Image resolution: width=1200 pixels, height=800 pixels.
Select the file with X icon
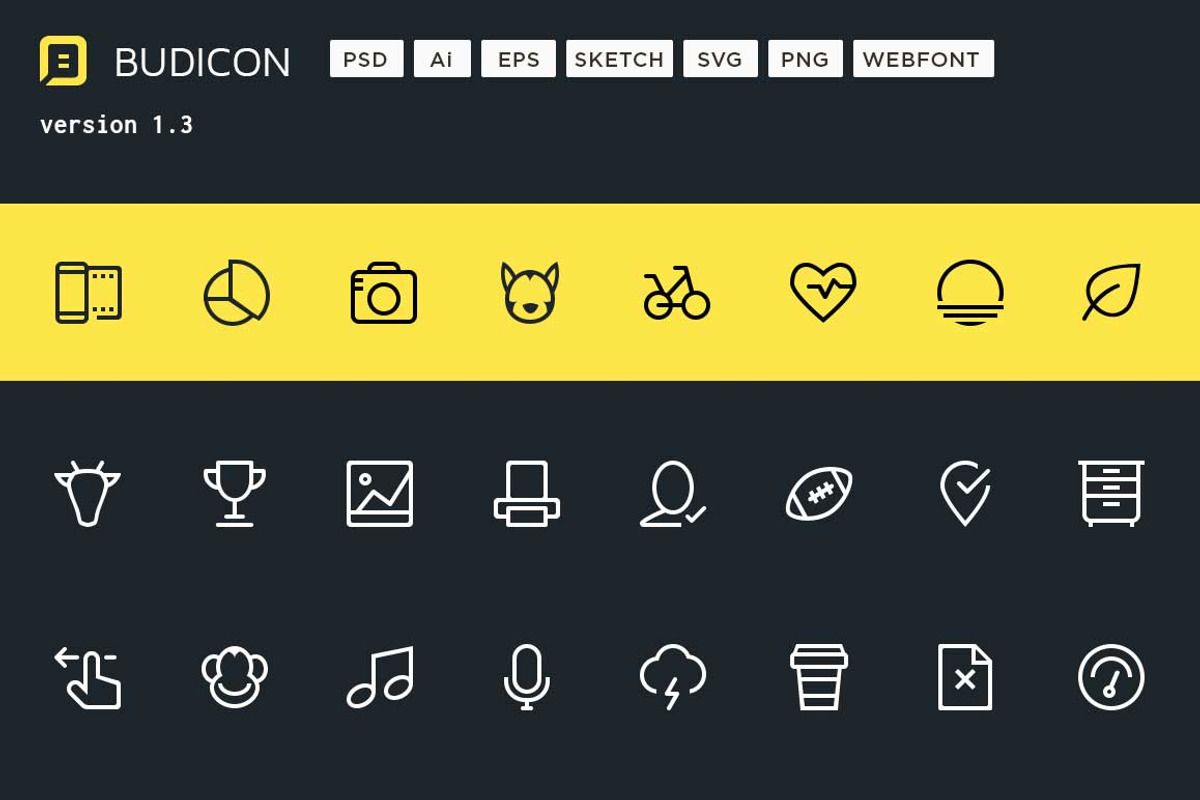tap(965, 677)
